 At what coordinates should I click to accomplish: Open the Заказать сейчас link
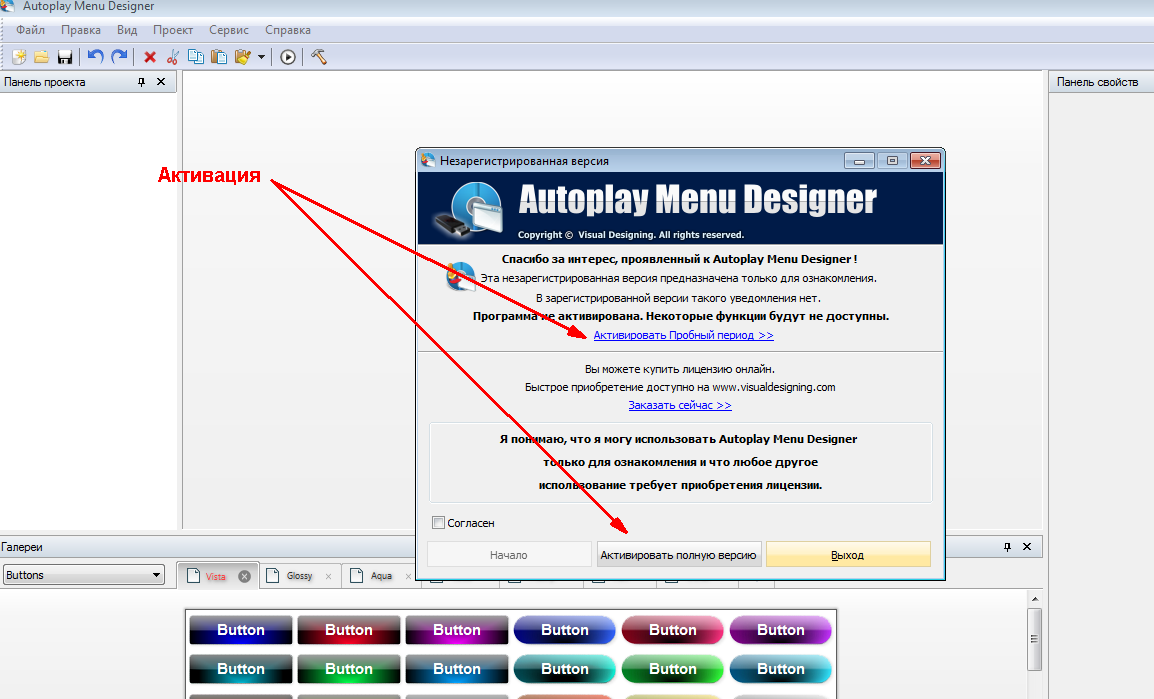(680, 405)
